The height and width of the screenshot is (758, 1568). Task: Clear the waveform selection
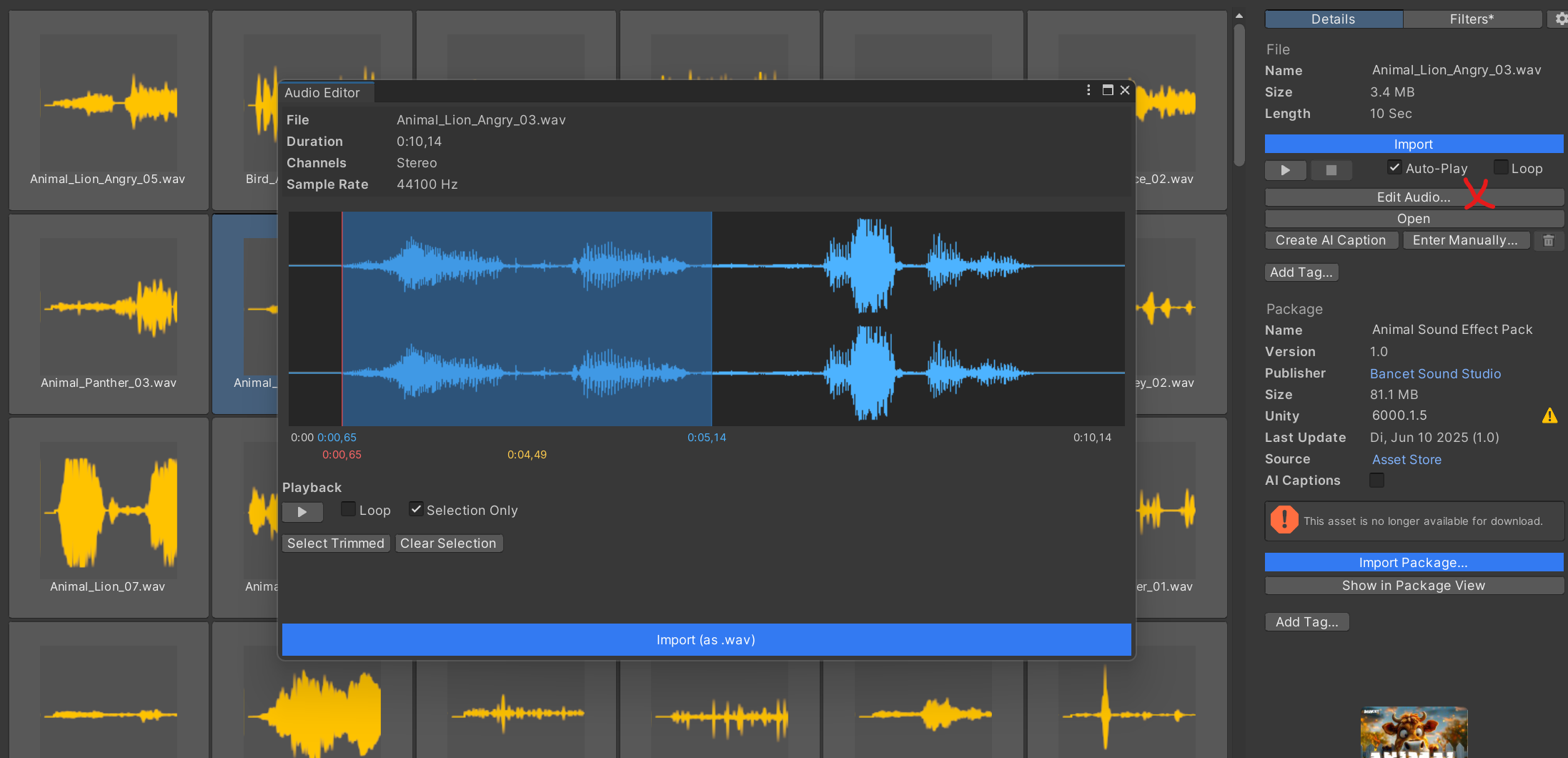448,543
